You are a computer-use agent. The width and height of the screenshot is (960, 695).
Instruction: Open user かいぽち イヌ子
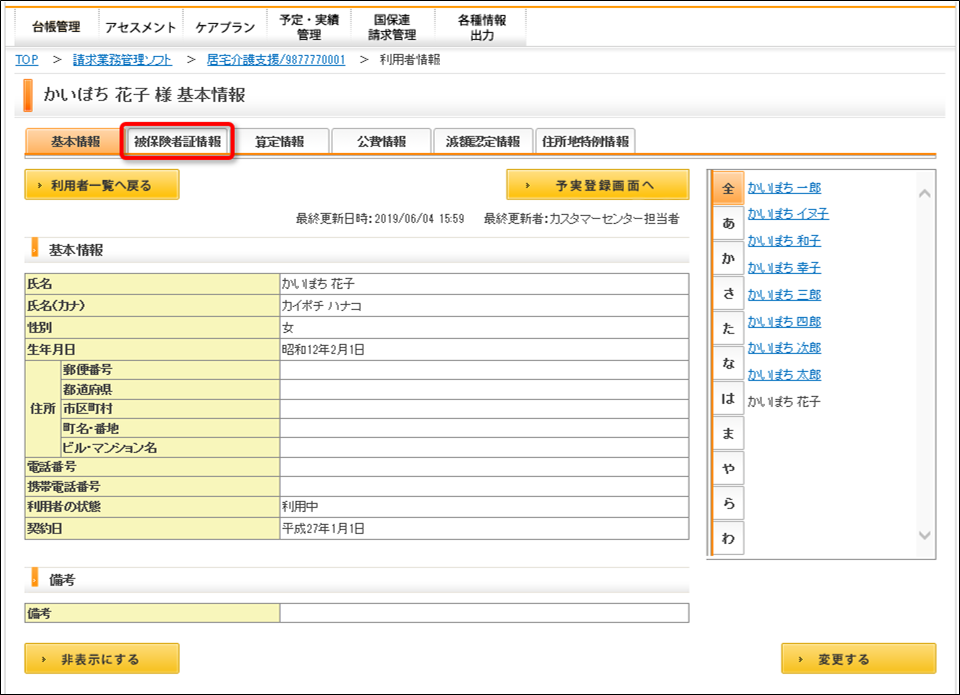[788, 214]
